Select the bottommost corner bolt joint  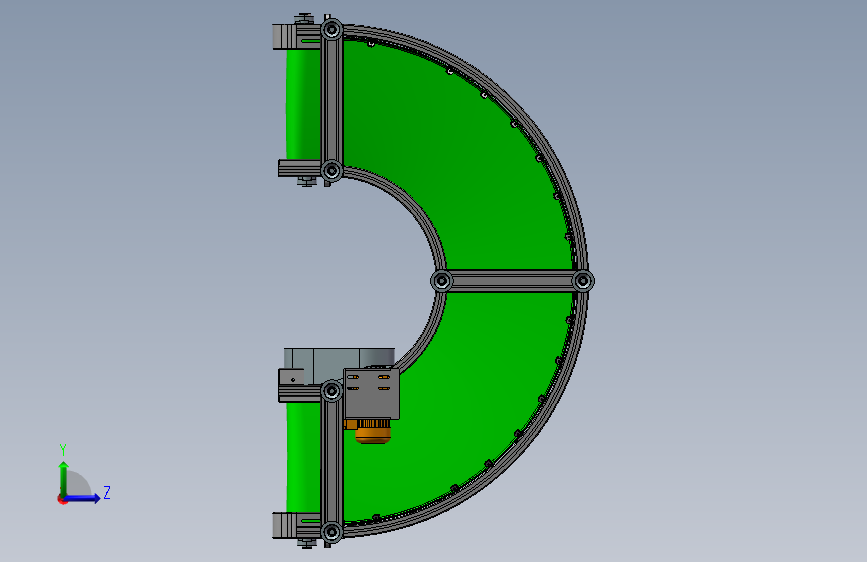pyautogui.click(x=332, y=533)
